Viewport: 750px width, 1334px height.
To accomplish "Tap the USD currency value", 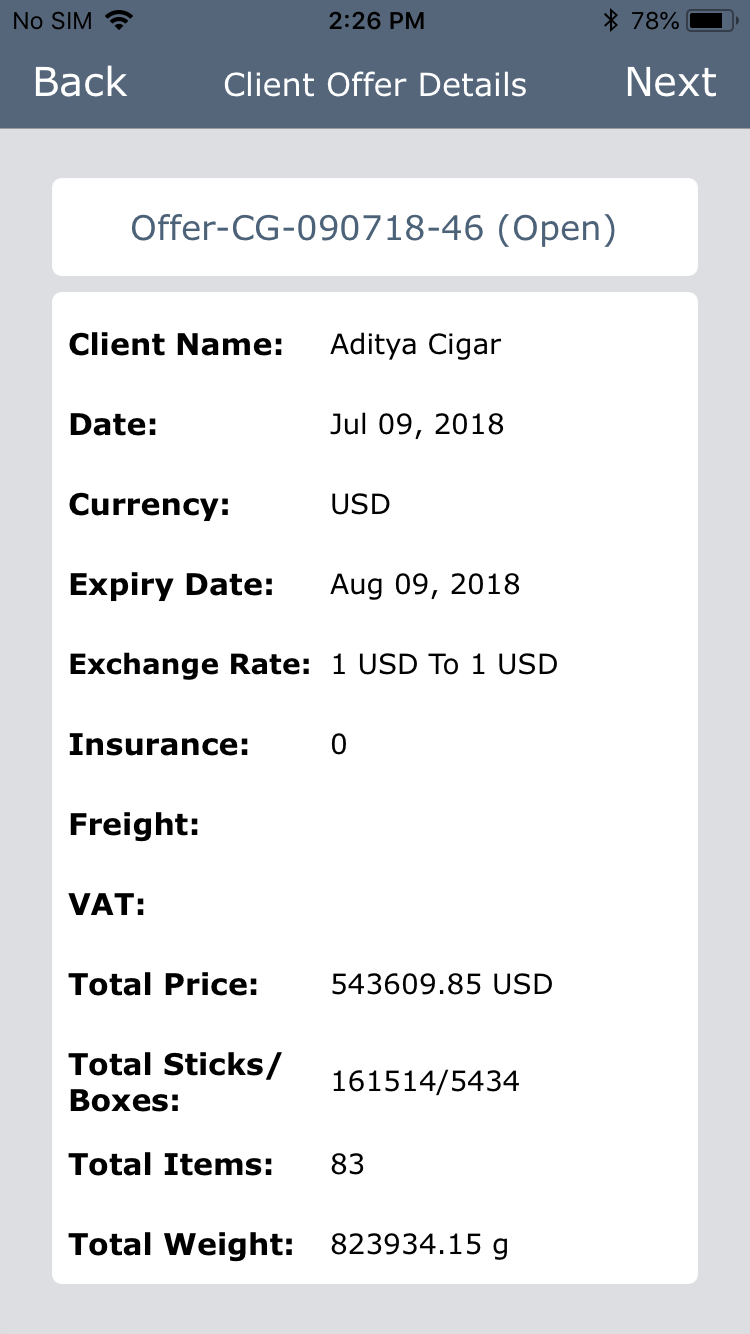I will click(x=360, y=504).
